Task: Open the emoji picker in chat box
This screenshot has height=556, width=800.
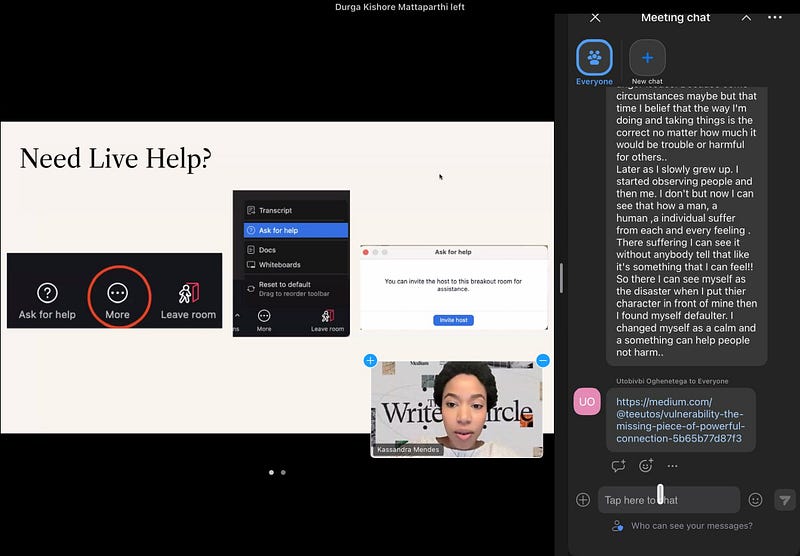Action: pyautogui.click(x=755, y=500)
